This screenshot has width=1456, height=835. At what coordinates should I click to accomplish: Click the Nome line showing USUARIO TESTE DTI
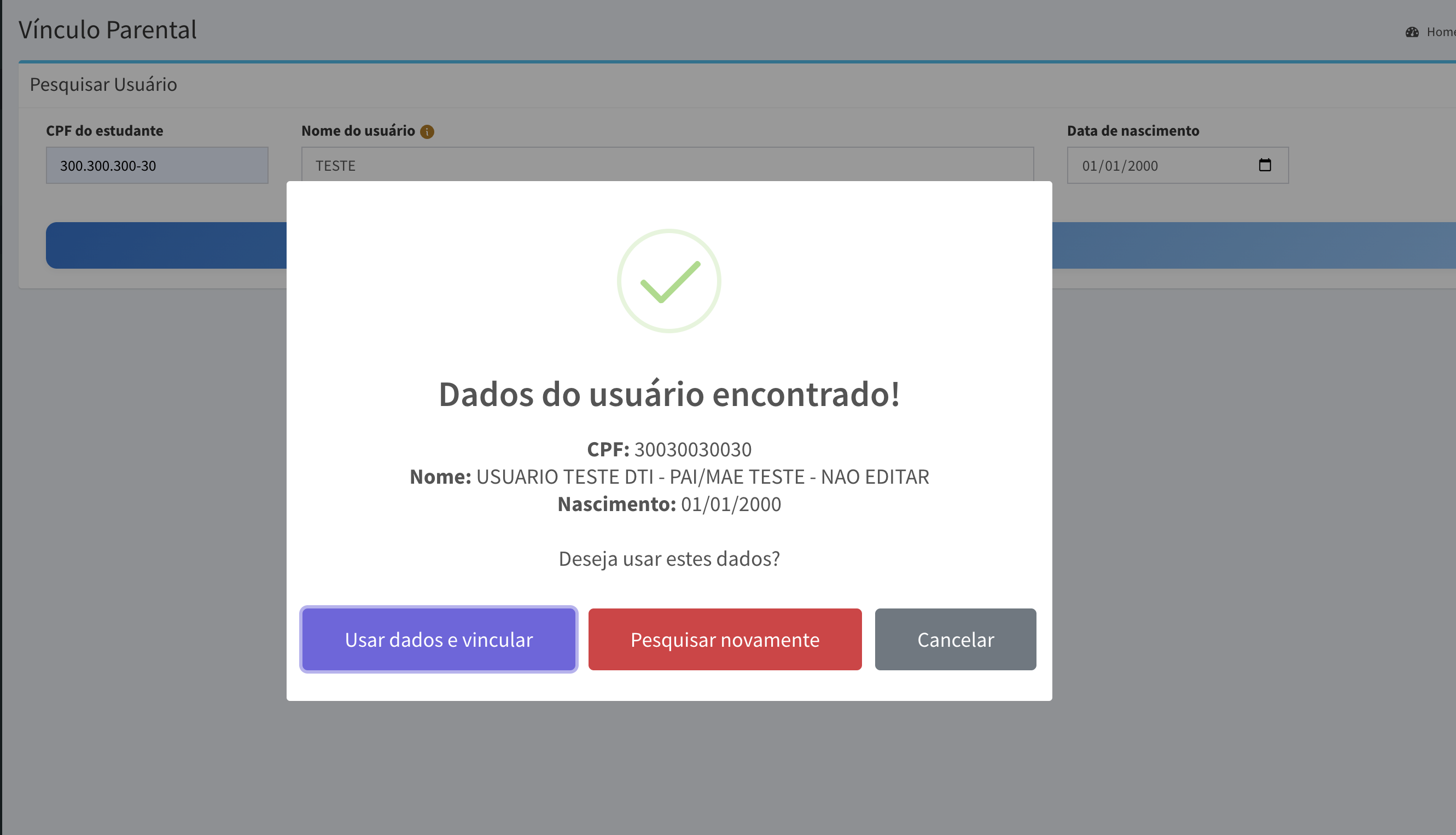click(669, 477)
